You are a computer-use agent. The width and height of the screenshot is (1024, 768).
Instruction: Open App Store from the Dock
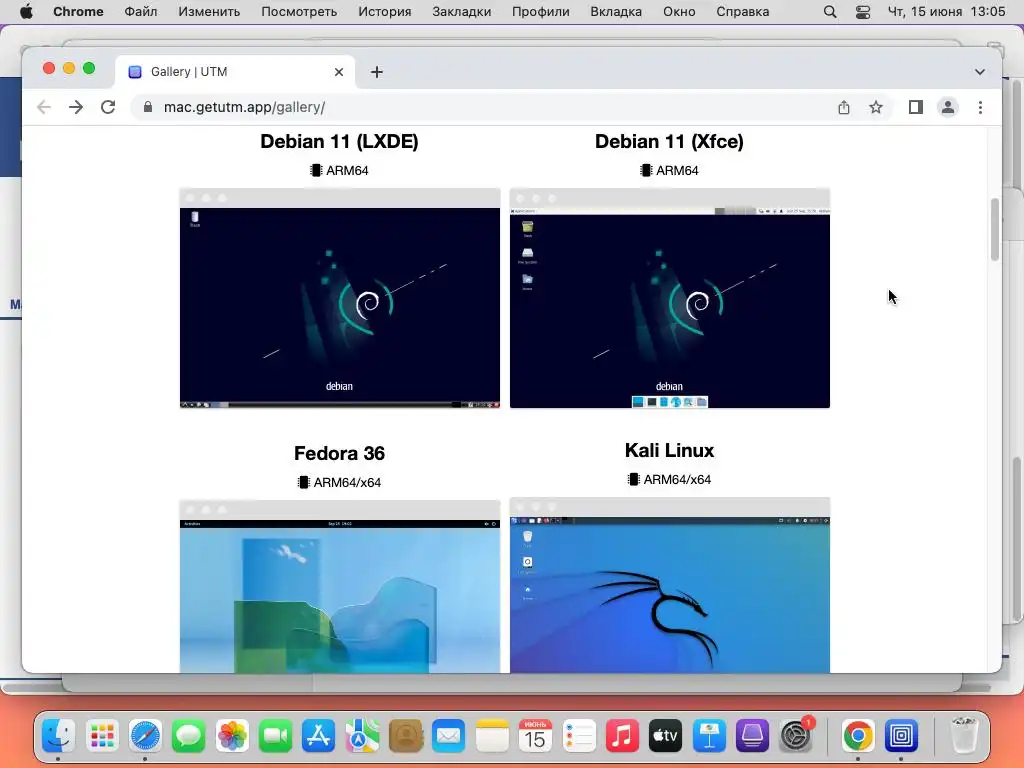(319, 737)
